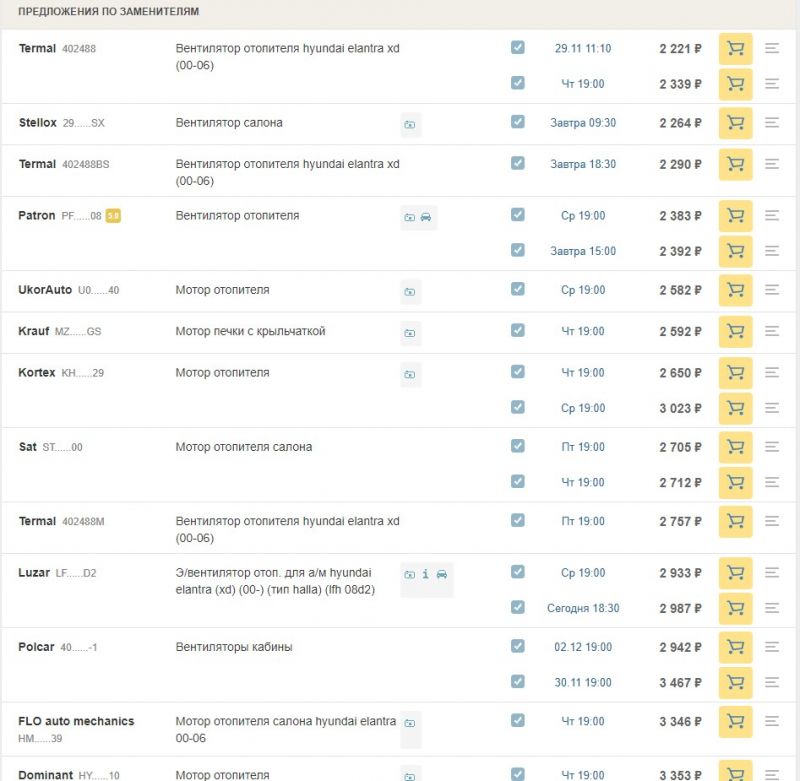Click the 'Мотор печки с крыльчаткой' description
This screenshot has height=781, width=800.
(x=250, y=331)
